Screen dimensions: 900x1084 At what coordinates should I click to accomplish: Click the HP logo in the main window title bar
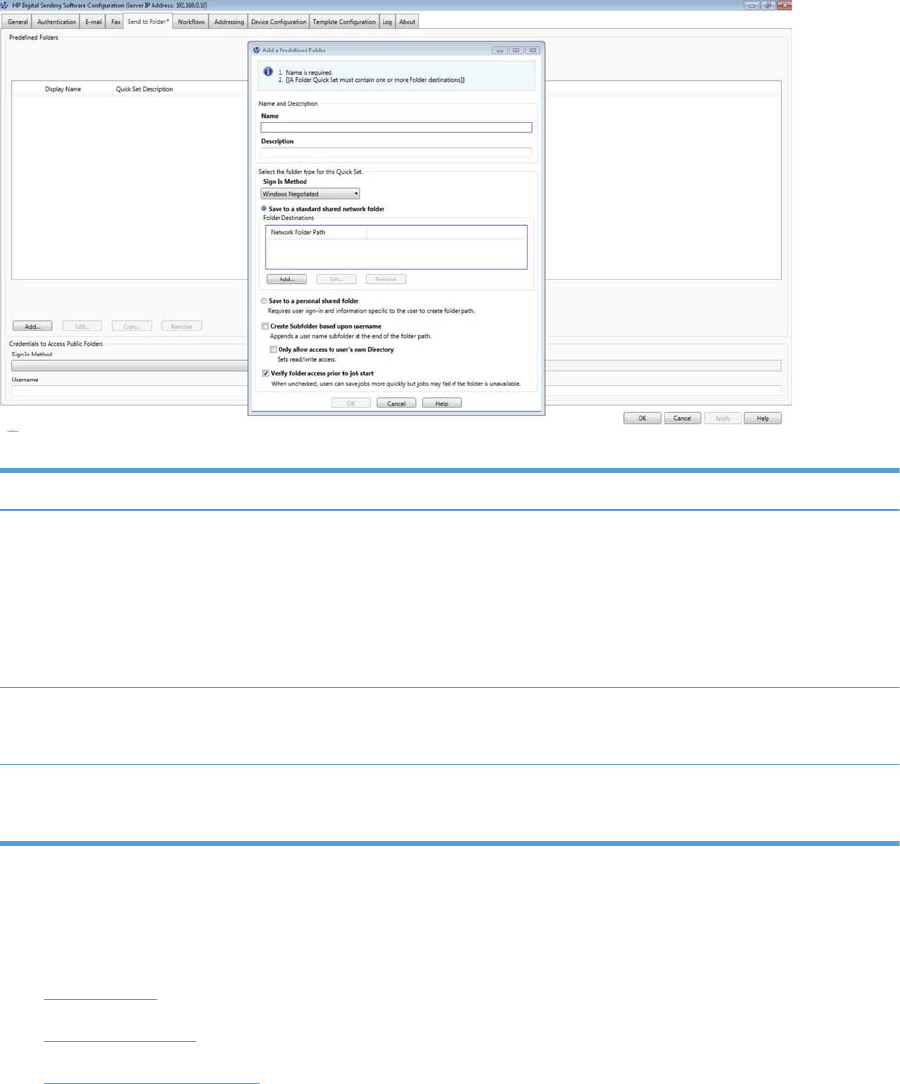[4, 5]
